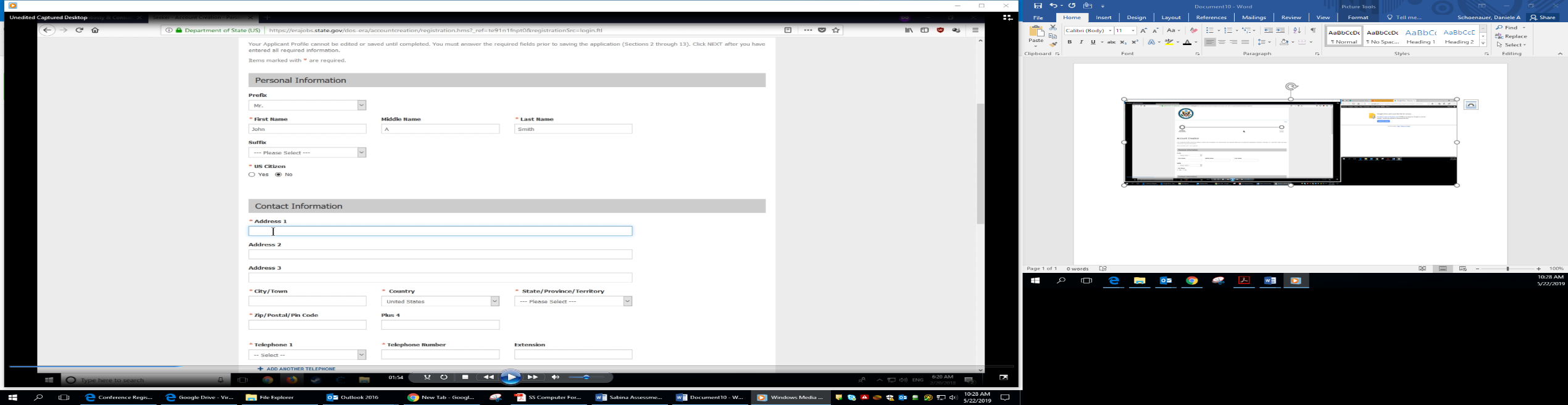Switch to the Insert ribbon tab
Image resolution: width=1568 pixels, height=405 pixels.
(1104, 17)
